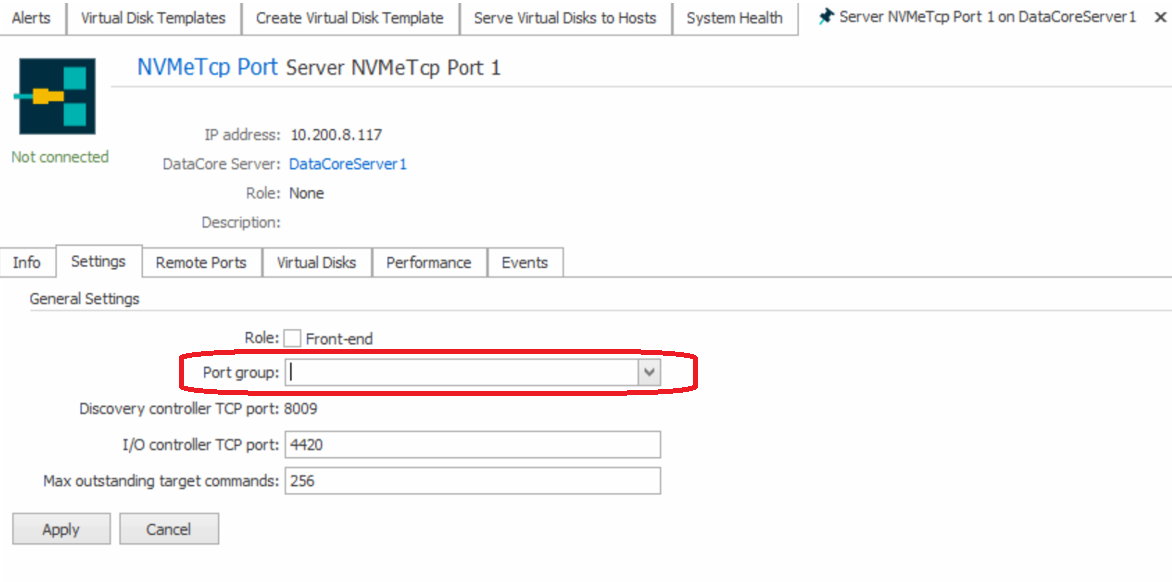Click the pin icon on the port tab

pyautogui.click(x=825, y=18)
